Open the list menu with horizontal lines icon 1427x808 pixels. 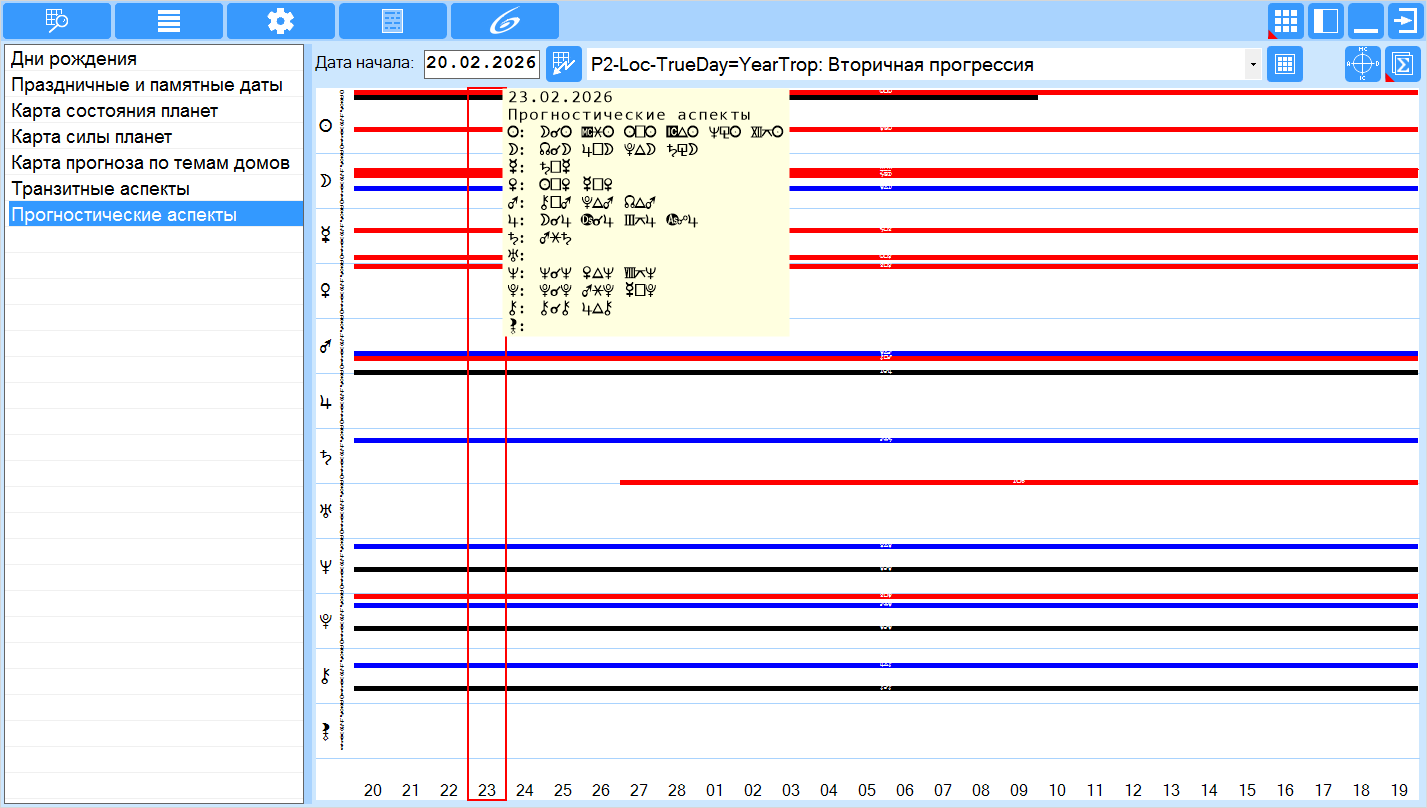[168, 20]
